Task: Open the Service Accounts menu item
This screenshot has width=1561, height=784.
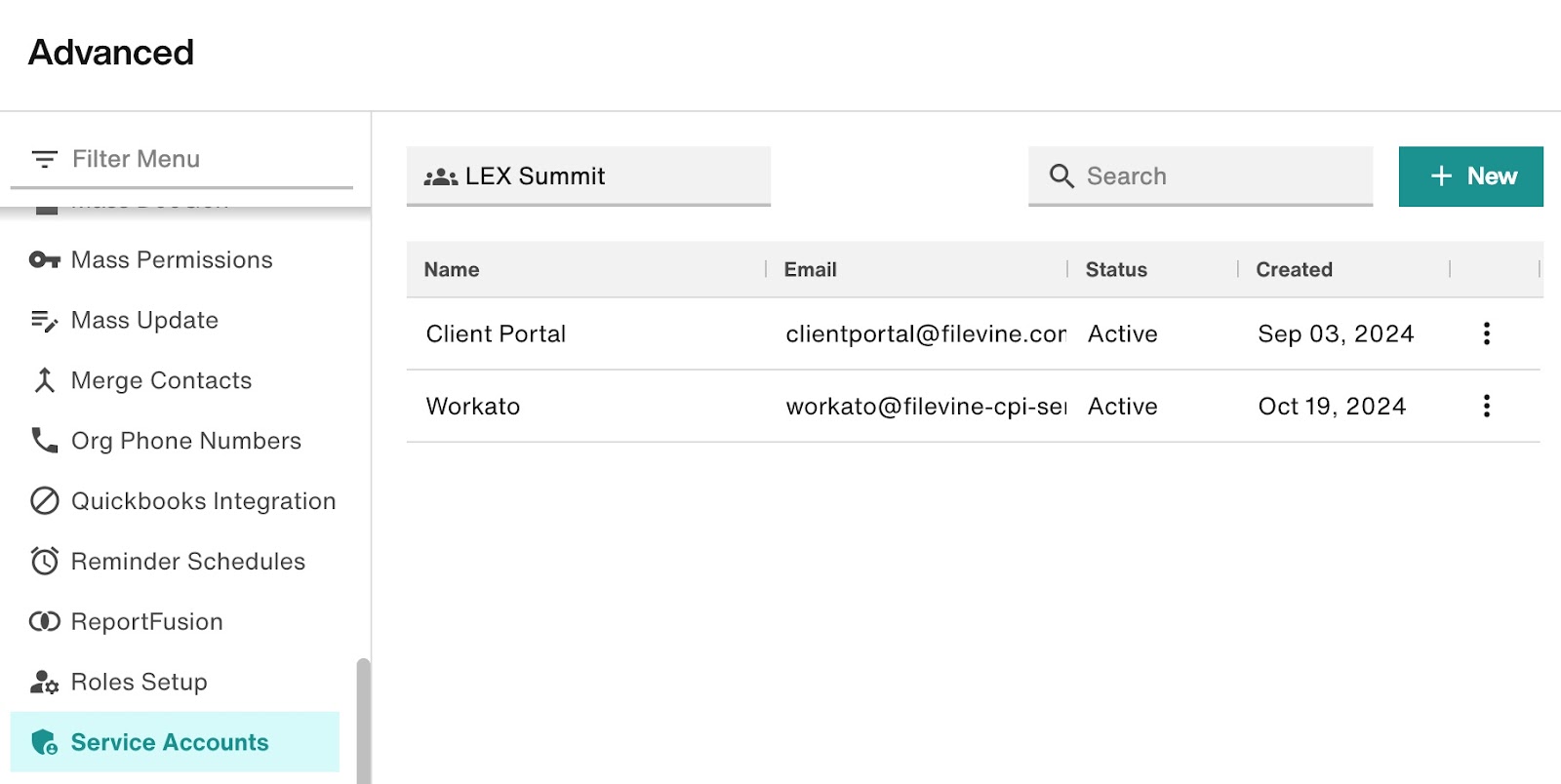Action: pos(170,742)
